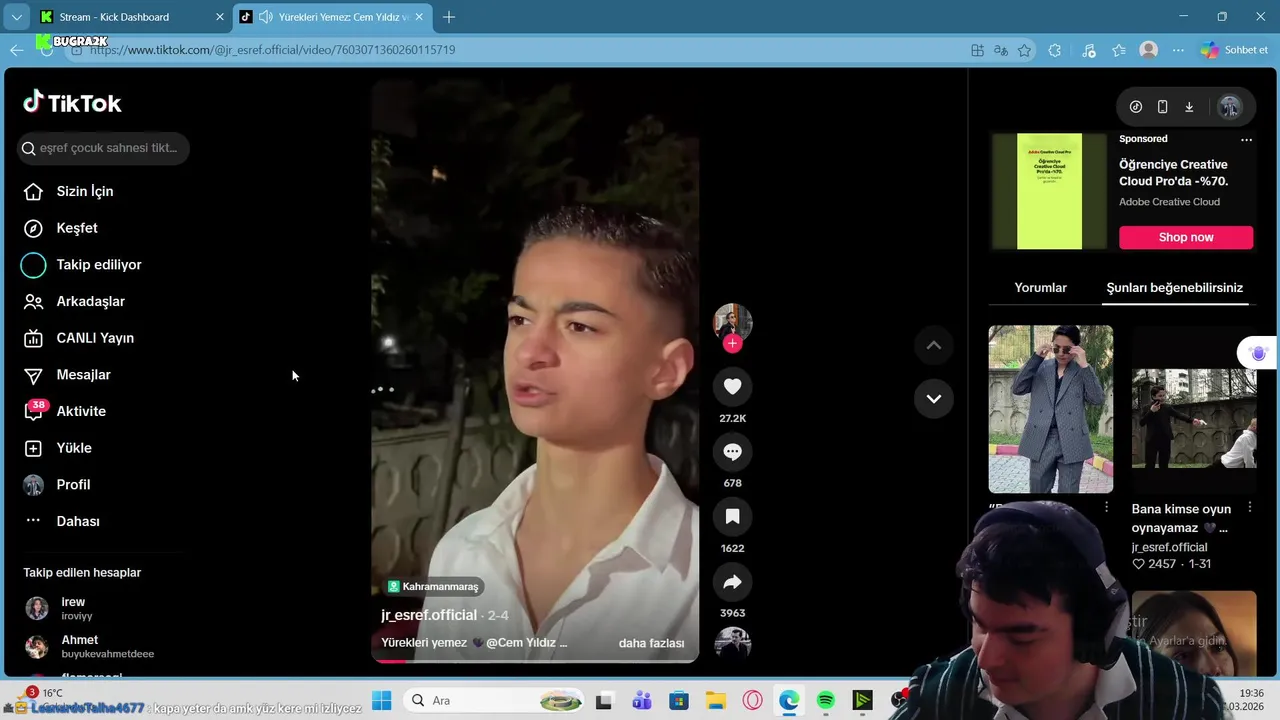This screenshot has width=1280, height=720.
Task: Click download desktop app icon
Action: click(x=1189, y=107)
